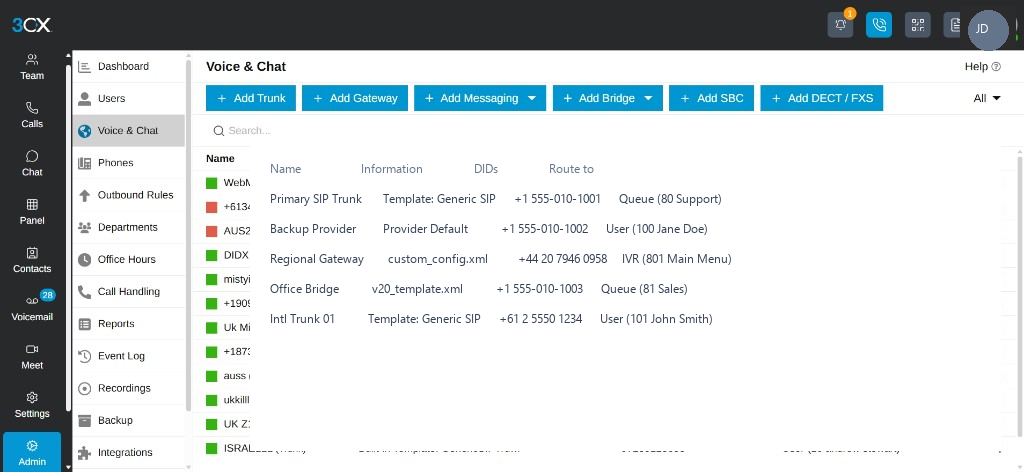This screenshot has height=472, width=1024.
Task: Click the JD profile avatar
Action: point(988,29)
